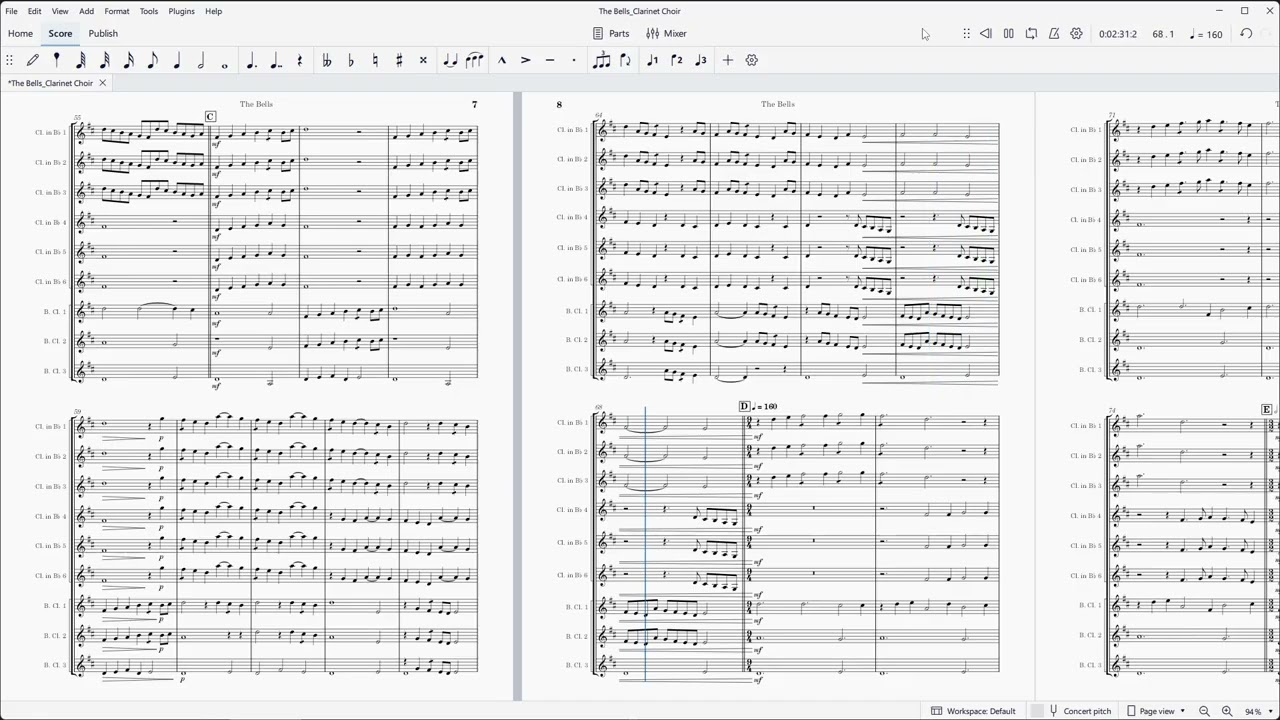Add an element with the plus button
1280x720 pixels.
tap(727, 60)
